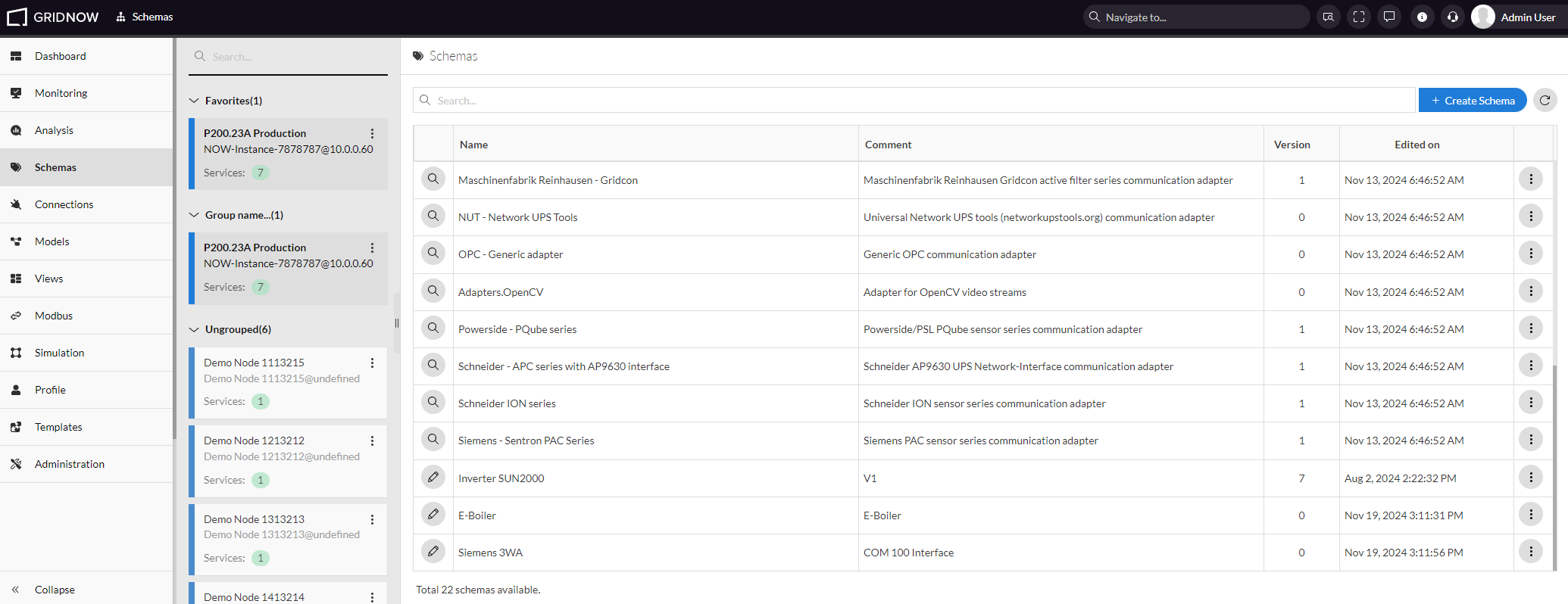
Task: Open the chat feedback icon in header
Action: tap(1389, 17)
